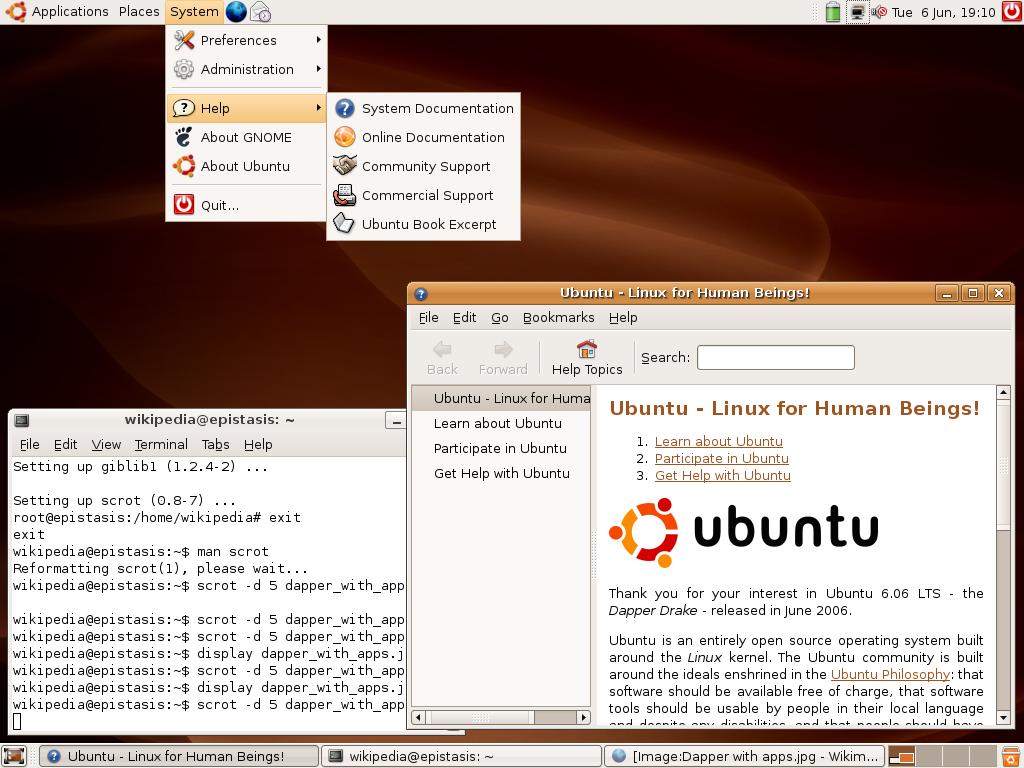
Task: Expand the Administration submenu
Action: [x=246, y=69]
